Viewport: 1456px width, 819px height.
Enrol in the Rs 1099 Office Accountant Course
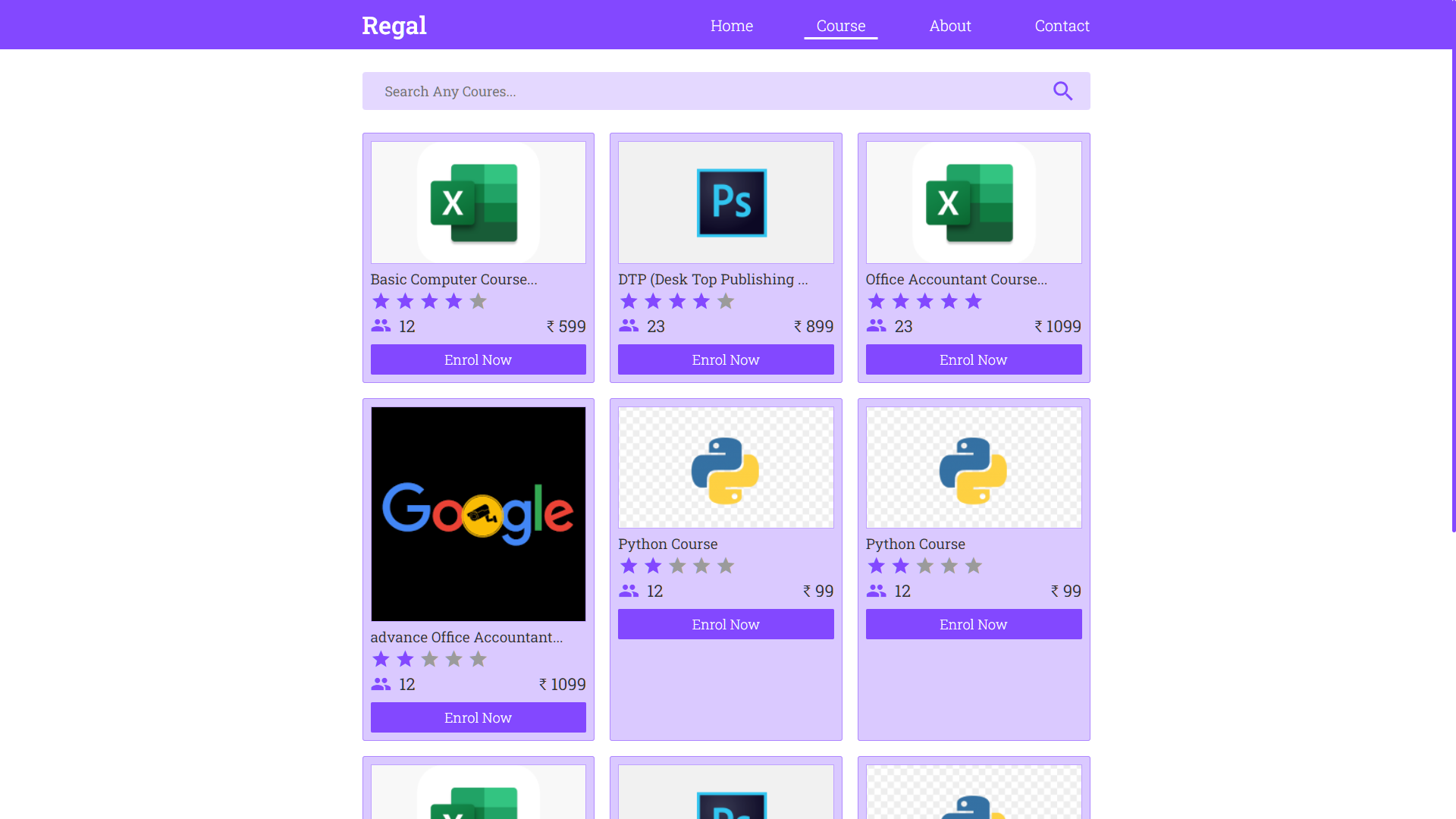click(973, 359)
